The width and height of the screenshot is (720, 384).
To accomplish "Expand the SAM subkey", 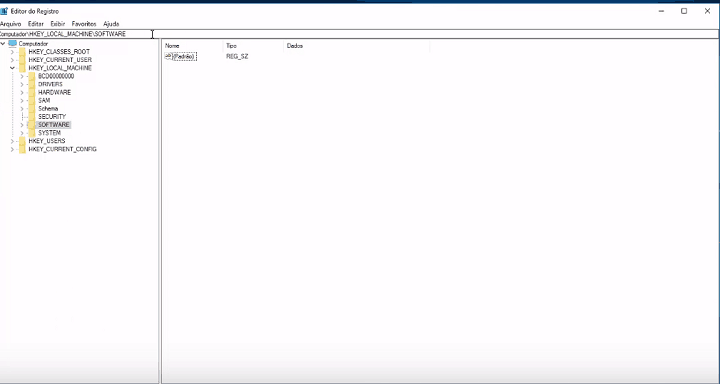I will pos(22,101).
